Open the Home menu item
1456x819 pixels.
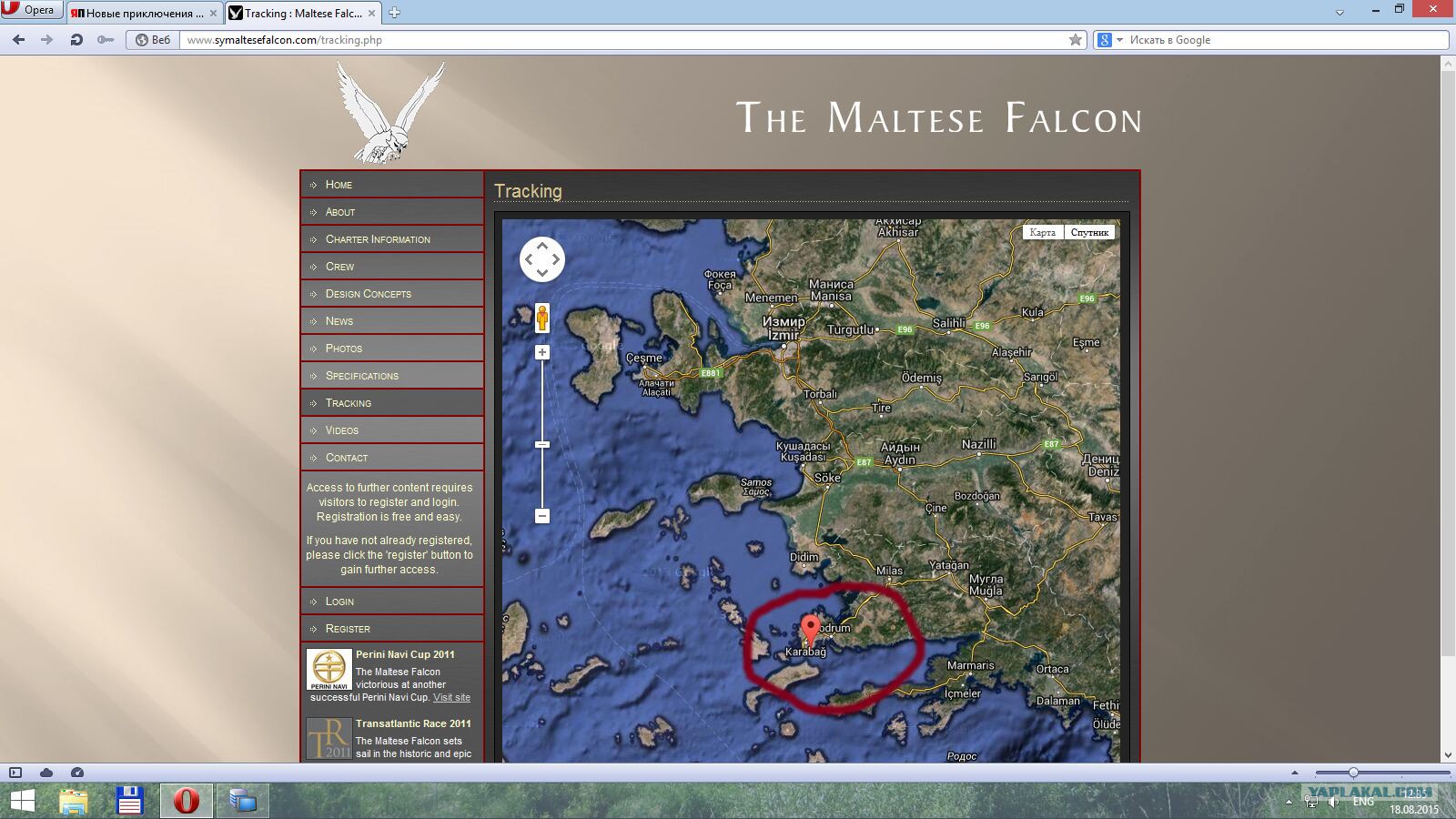[392, 185]
